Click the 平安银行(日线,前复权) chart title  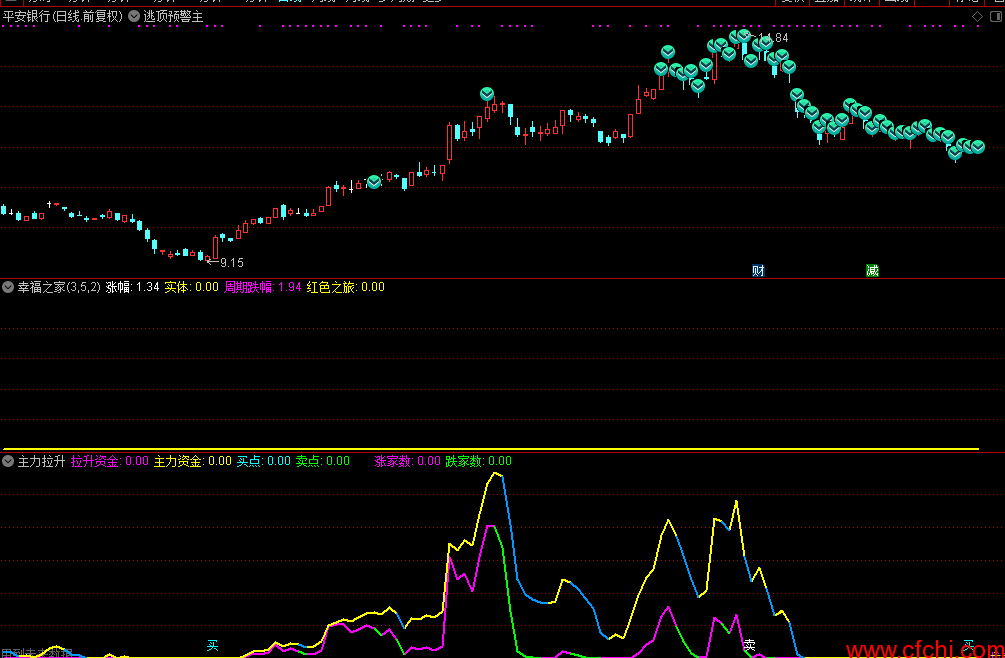pyautogui.click(x=63, y=16)
